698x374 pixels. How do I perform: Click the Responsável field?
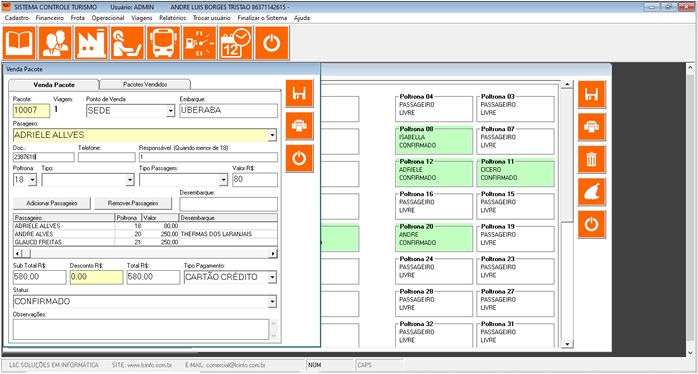tap(208, 157)
